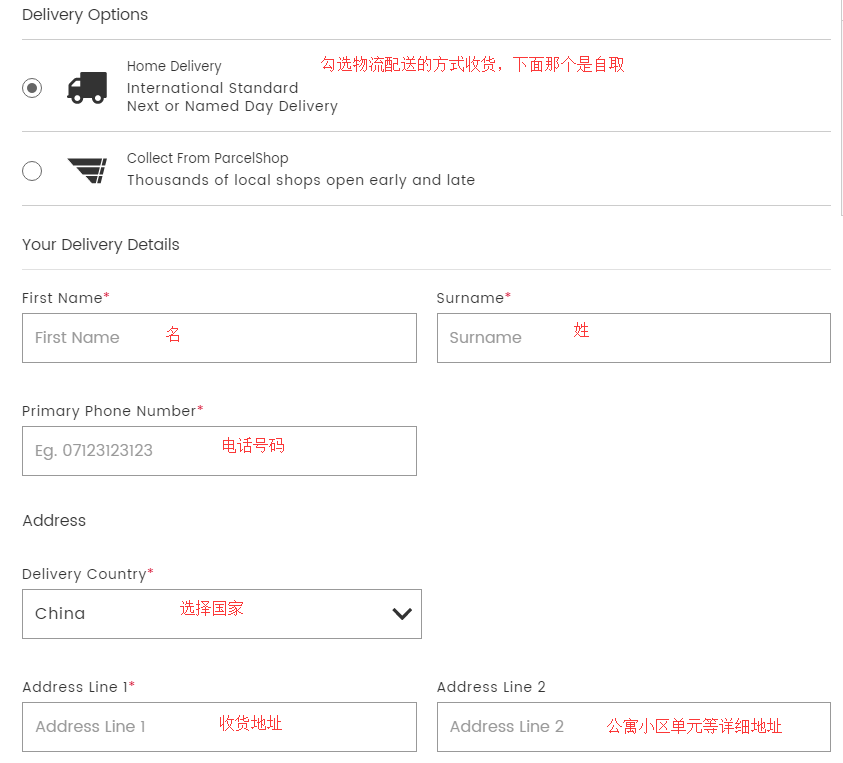Open the Delivery Country dropdown
This screenshot has height=763, width=843.
click(x=221, y=614)
